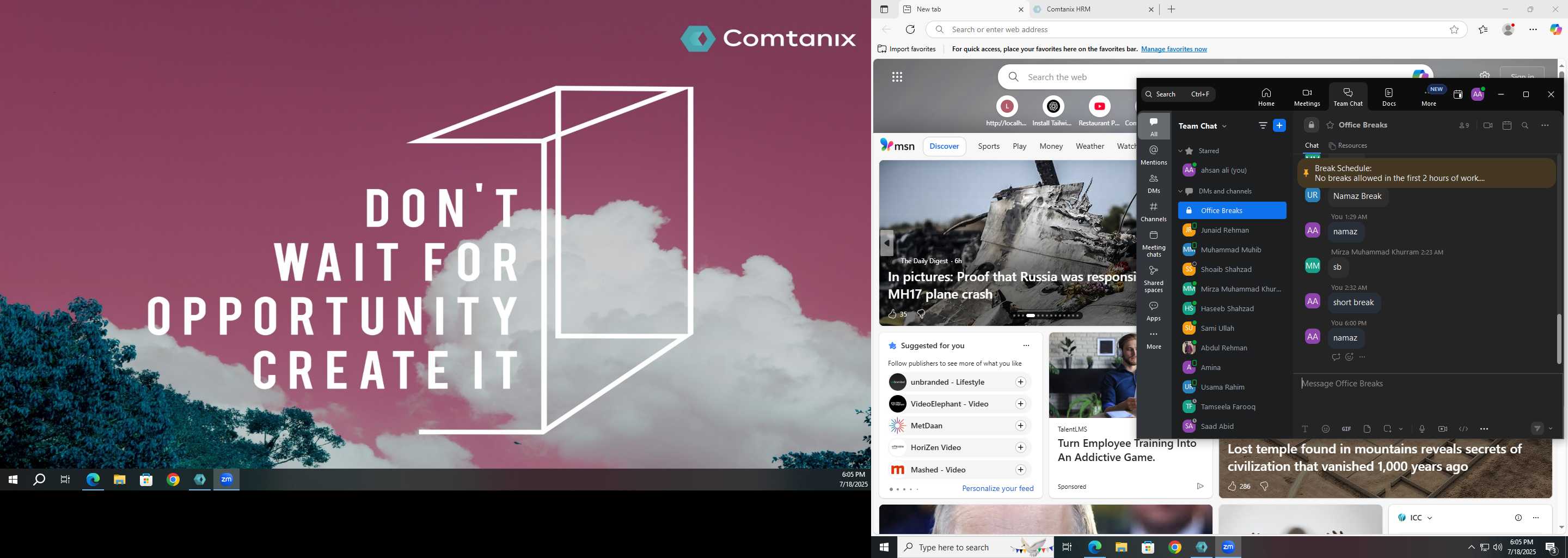Open the chat with Haseeb Shahzad

click(1232, 309)
